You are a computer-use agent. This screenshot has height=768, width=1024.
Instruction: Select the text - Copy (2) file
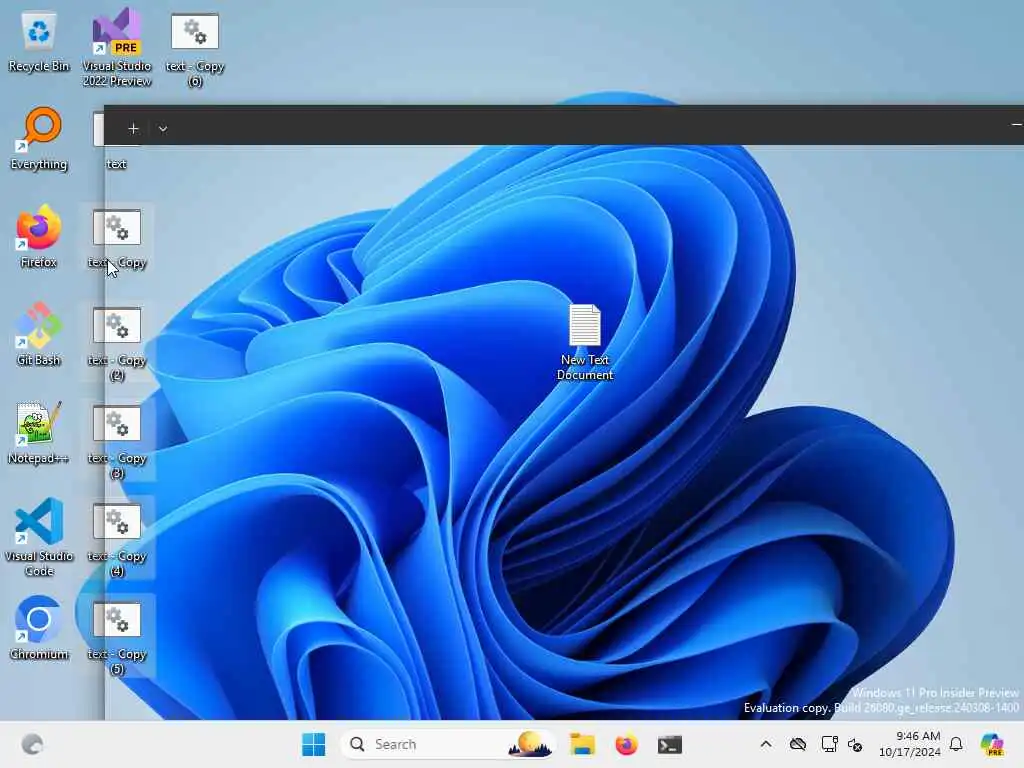pyautogui.click(x=117, y=344)
